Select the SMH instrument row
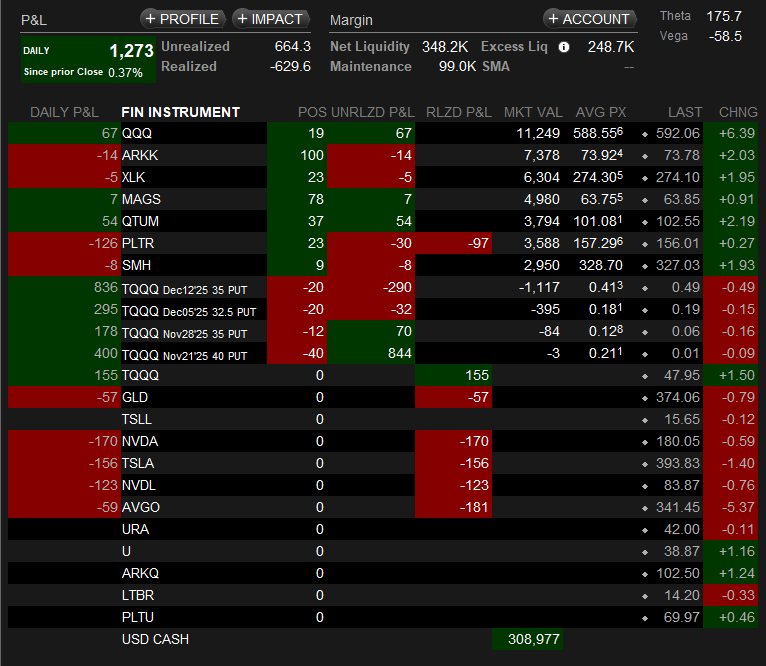The width and height of the screenshot is (766, 666). (383, 265)
